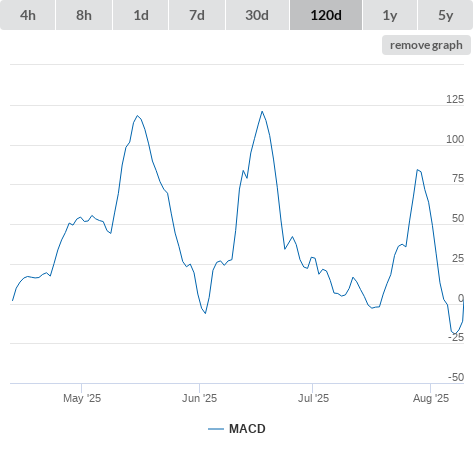Click the Jul '25 axis label
The width and height of the screenshot is (474, 455).
click(x=313, y=398)
